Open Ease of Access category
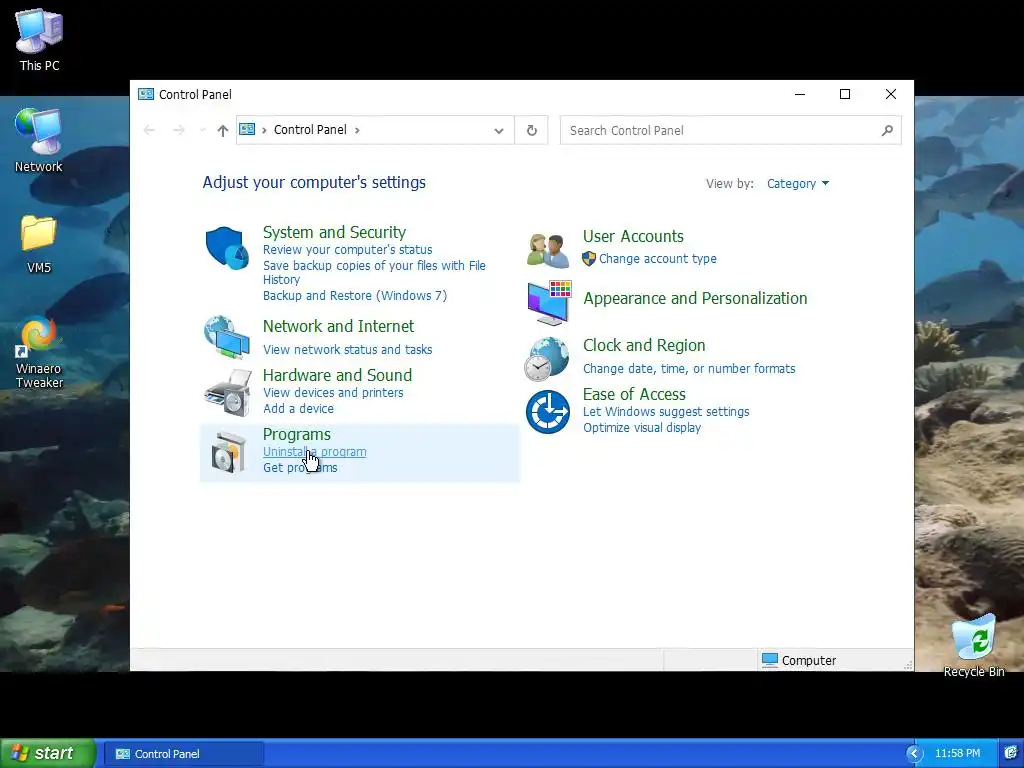The image size is (1024, 768). pyautogui.click(x=634, y=394)
